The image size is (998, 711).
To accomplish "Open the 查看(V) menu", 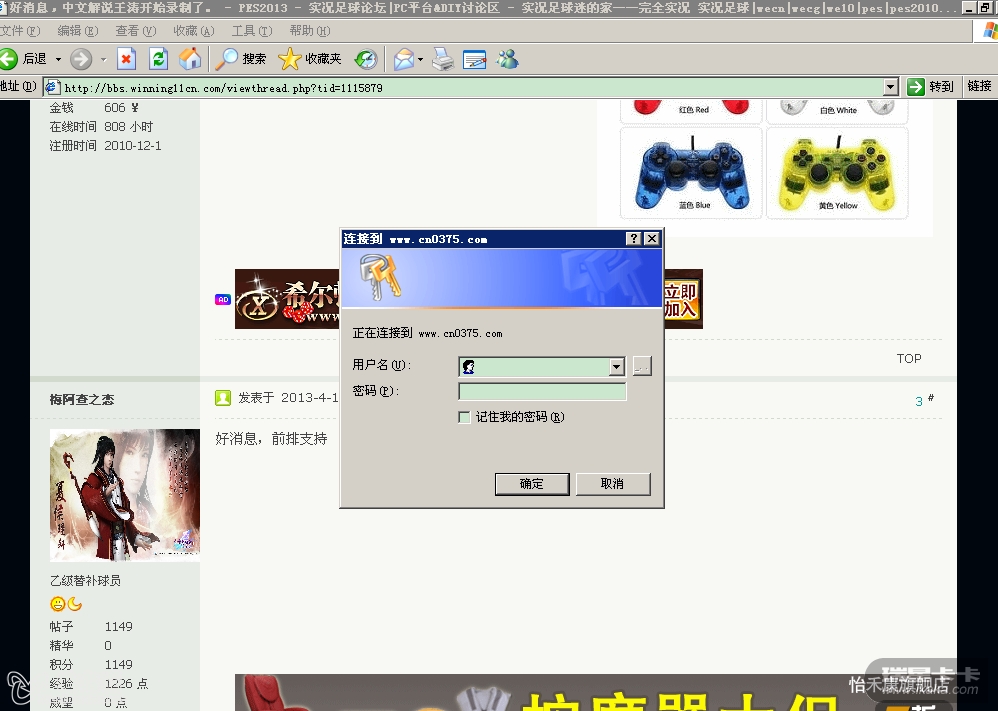I will click(134, 31).
